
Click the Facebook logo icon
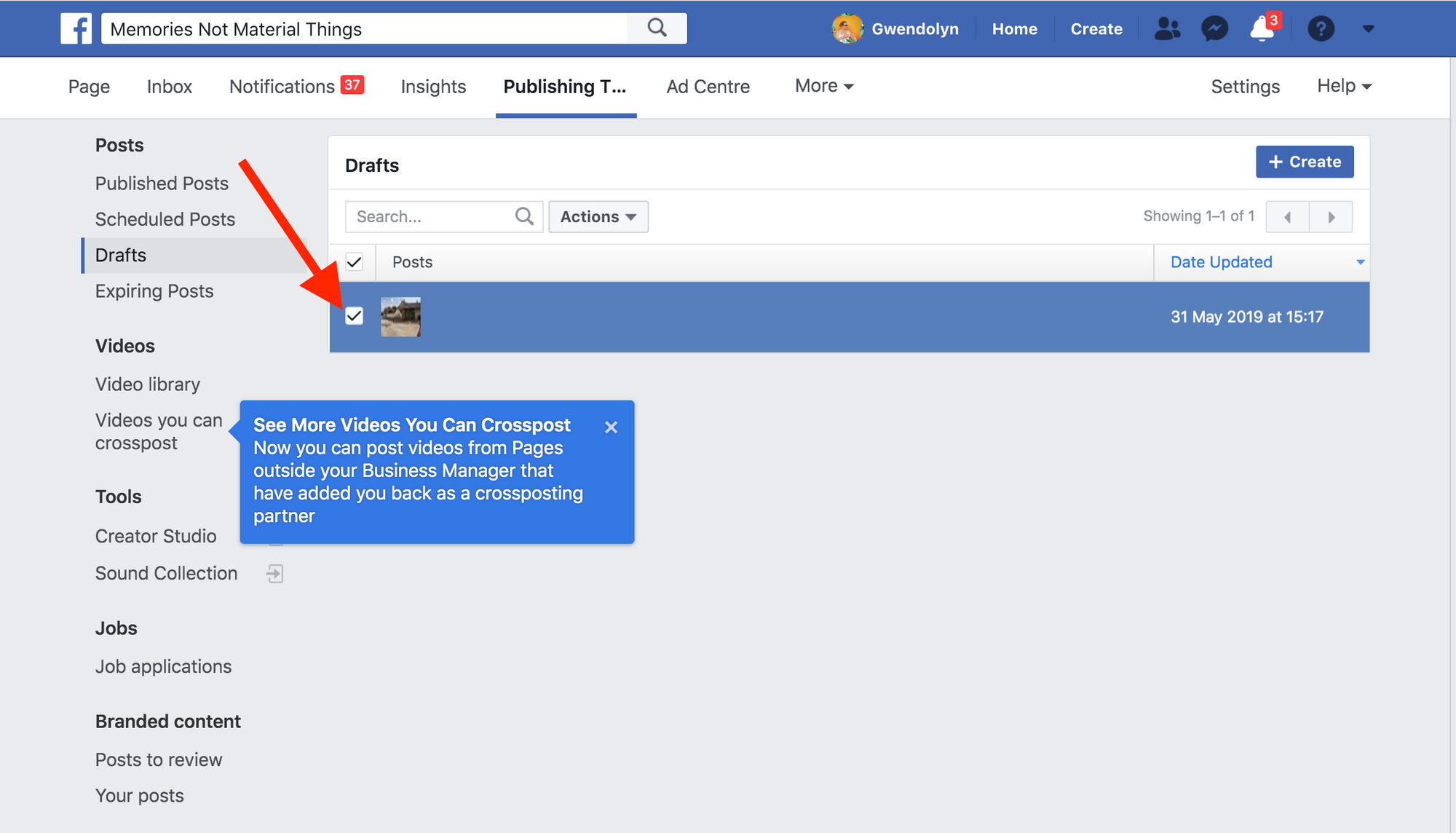[x=76, y=29]
